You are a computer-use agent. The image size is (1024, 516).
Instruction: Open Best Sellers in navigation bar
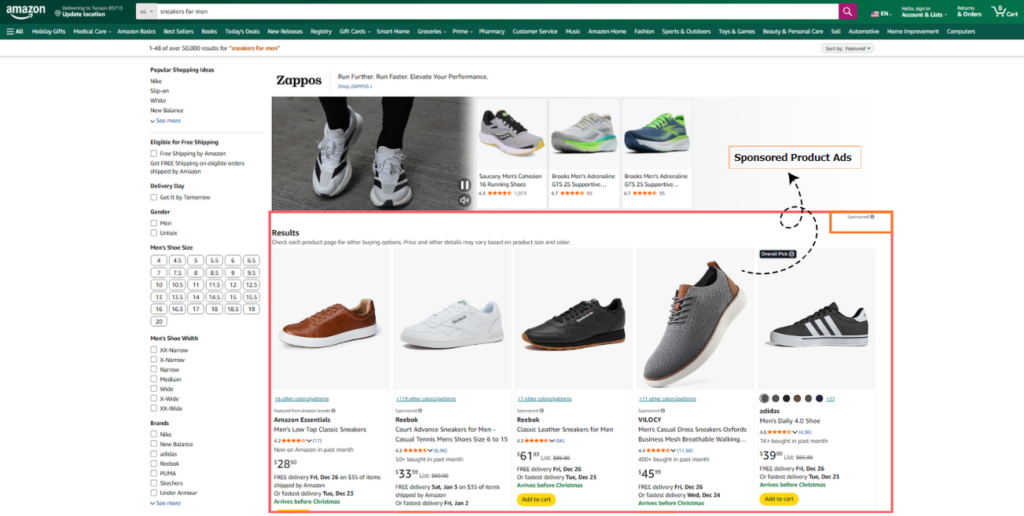tap(178, 31)
